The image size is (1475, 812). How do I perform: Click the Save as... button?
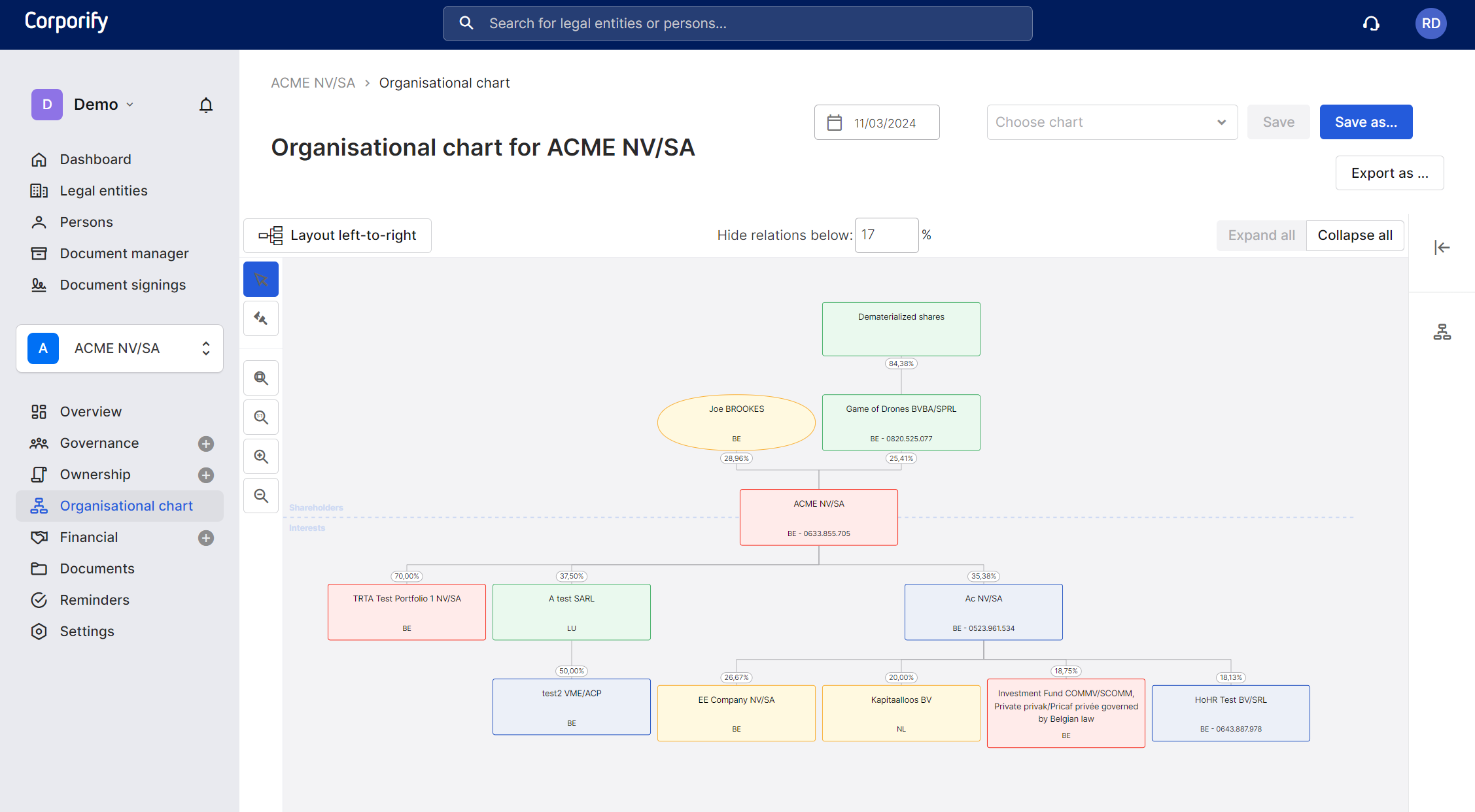[1365, 122]
